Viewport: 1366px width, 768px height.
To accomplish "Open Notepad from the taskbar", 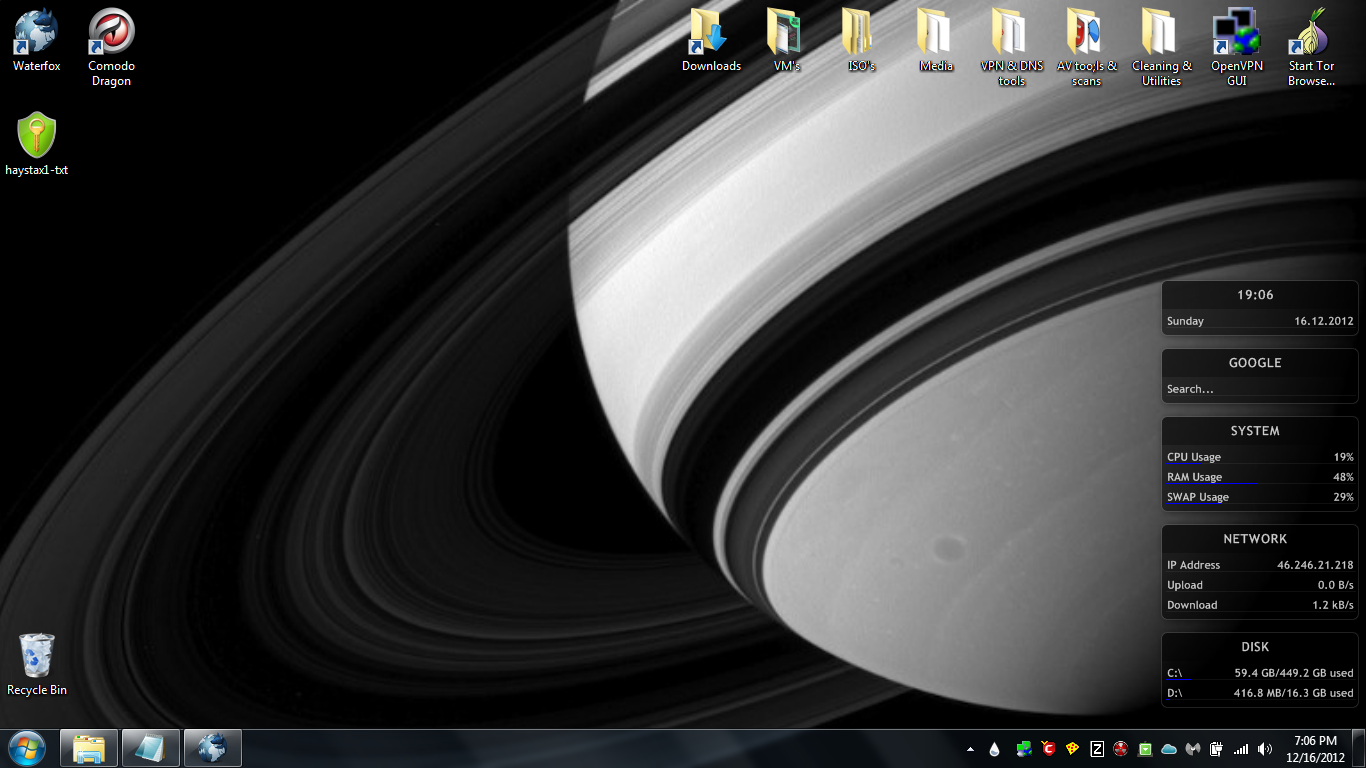I will (x=151, y=747).
